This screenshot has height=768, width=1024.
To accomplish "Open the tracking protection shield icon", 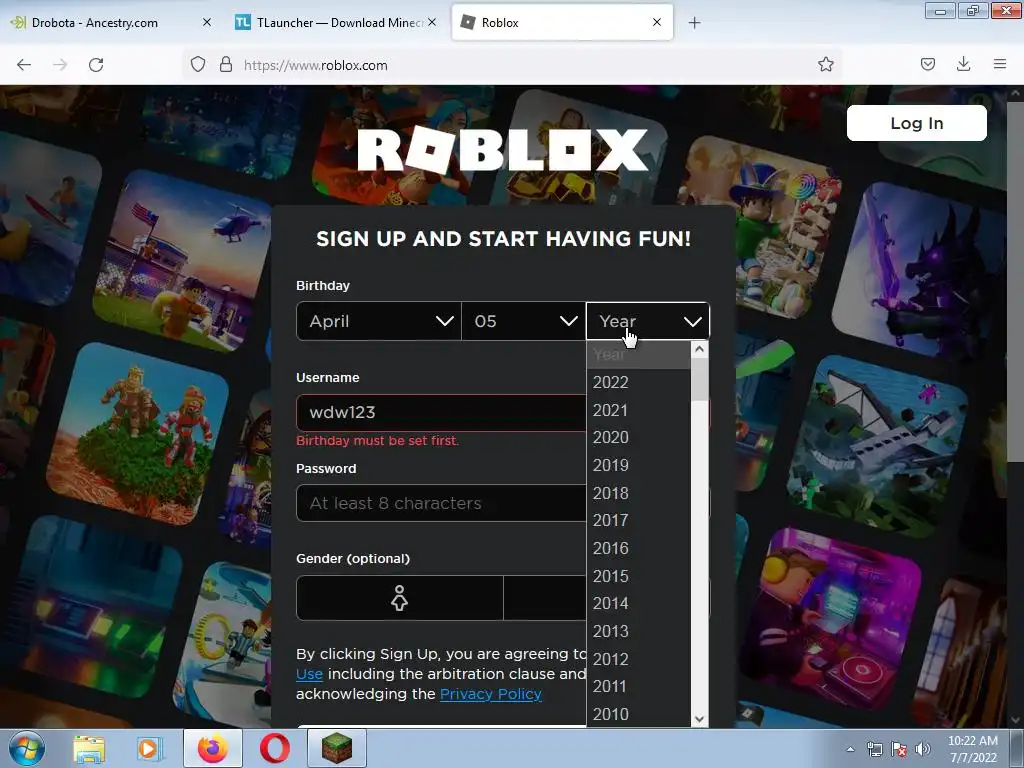I will [x=198, y=65].
